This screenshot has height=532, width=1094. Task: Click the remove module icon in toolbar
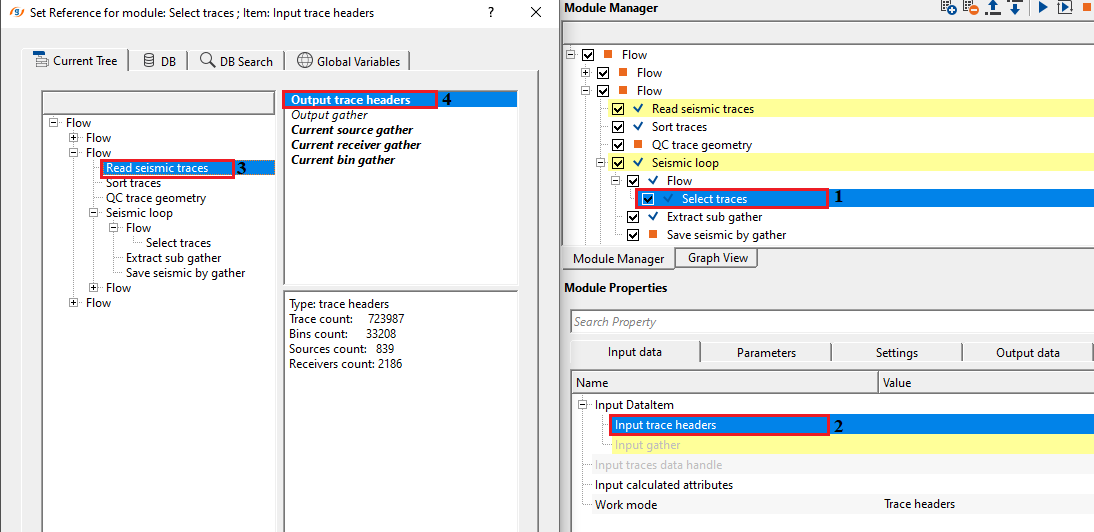[970, 8]
